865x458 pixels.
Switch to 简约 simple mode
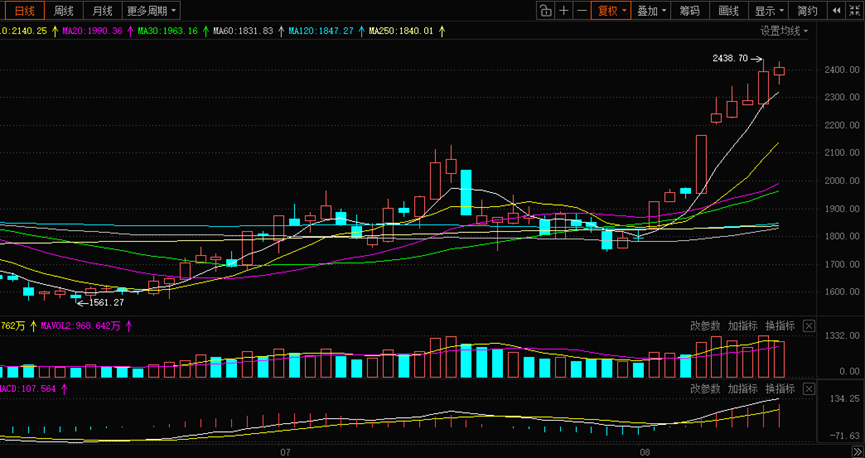tap(807, 10)
